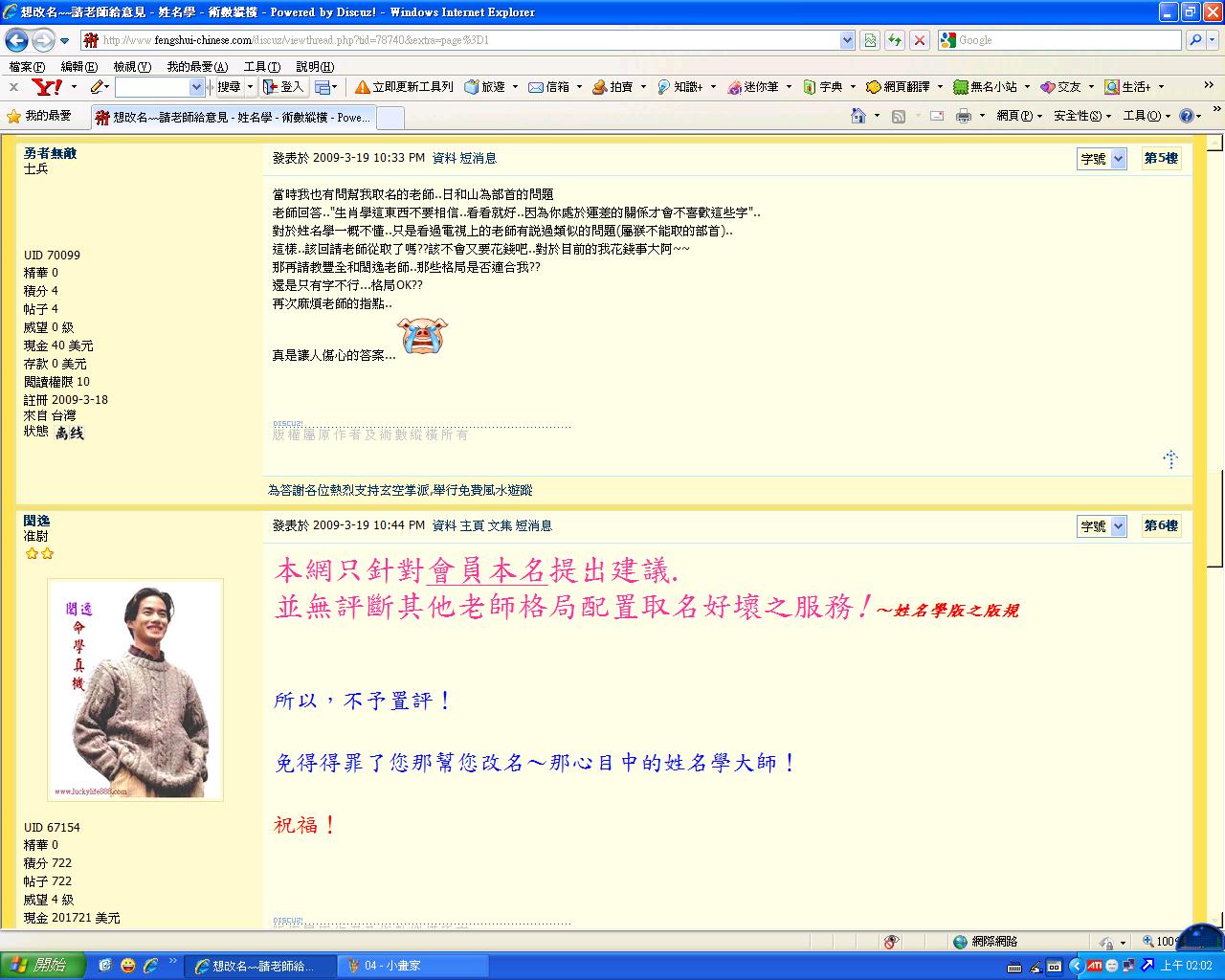Open the 字號 dropdown in 6th floor post
1225x980 pixels.
point(1102,526)
